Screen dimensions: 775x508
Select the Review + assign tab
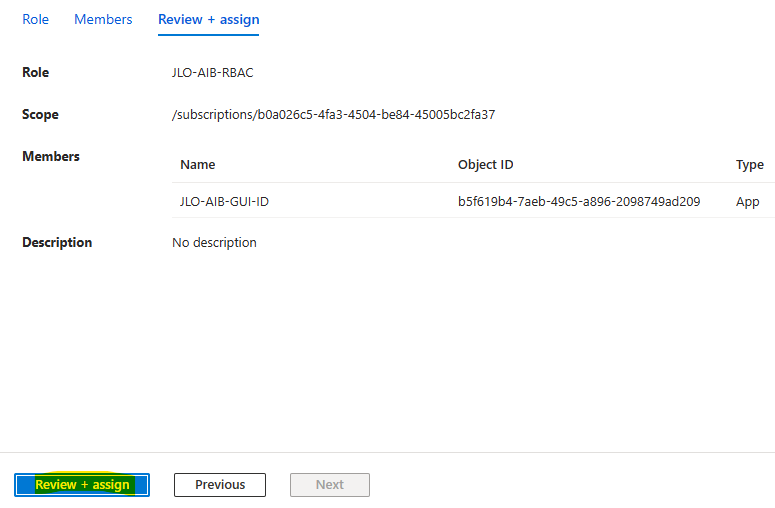pos(209,19)
